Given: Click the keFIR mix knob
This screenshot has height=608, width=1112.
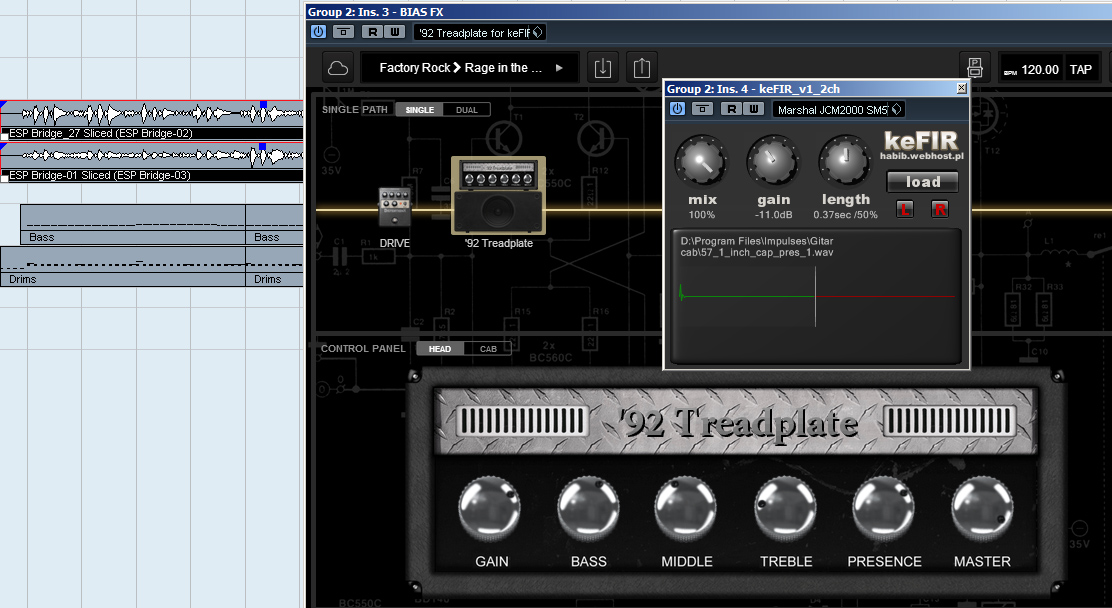Looking at the screenshot, I should 701,162.
